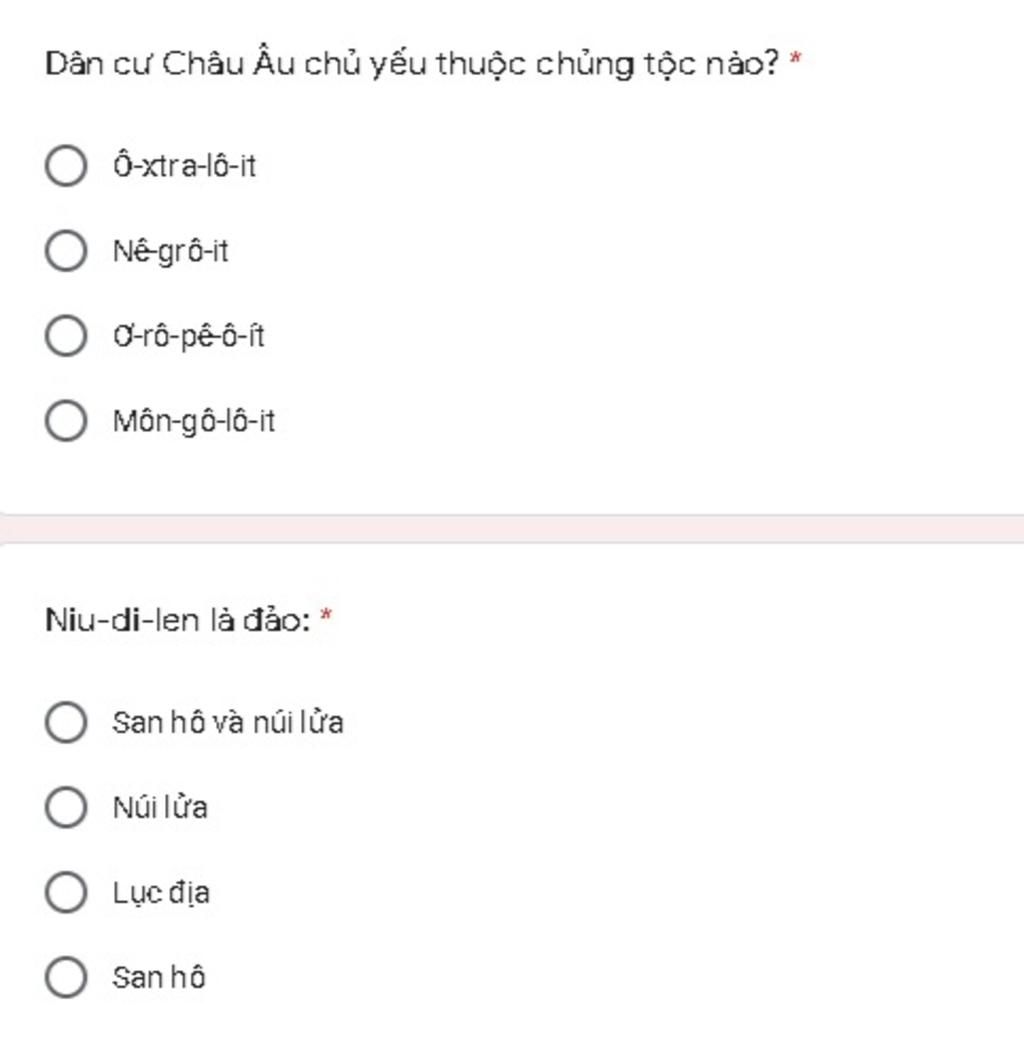The image size is (1024, 1041).
Task: Click the San hô và núi lửa label
Action: (227, 722)
